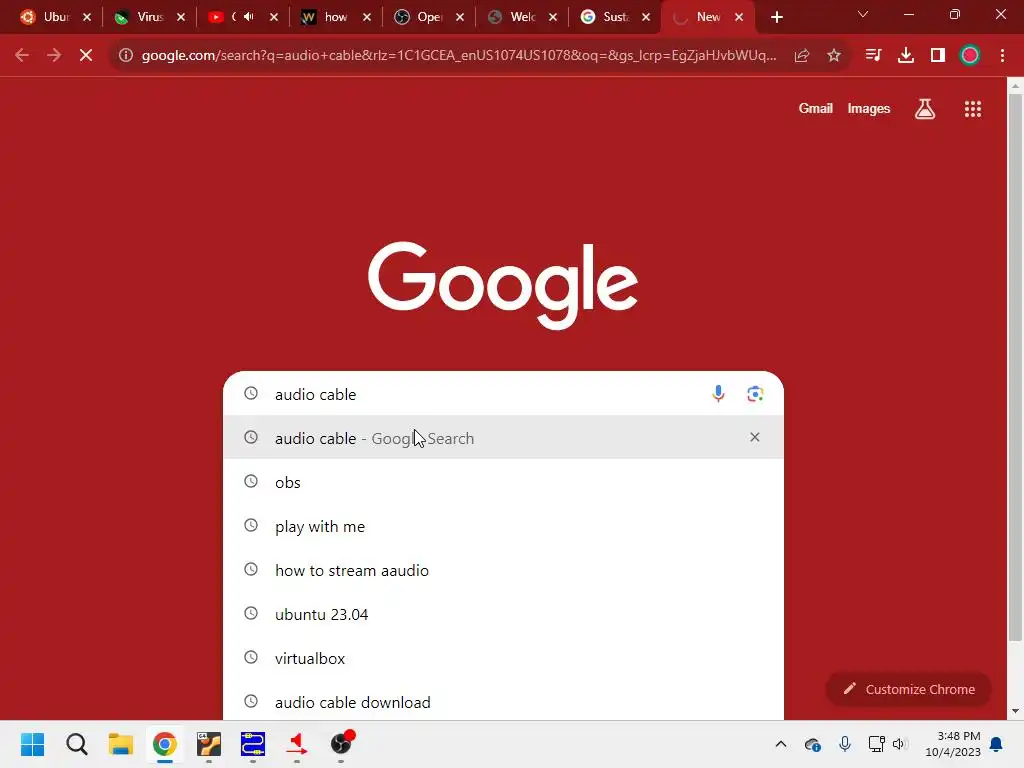Go back to the previous page

point(22,55)
